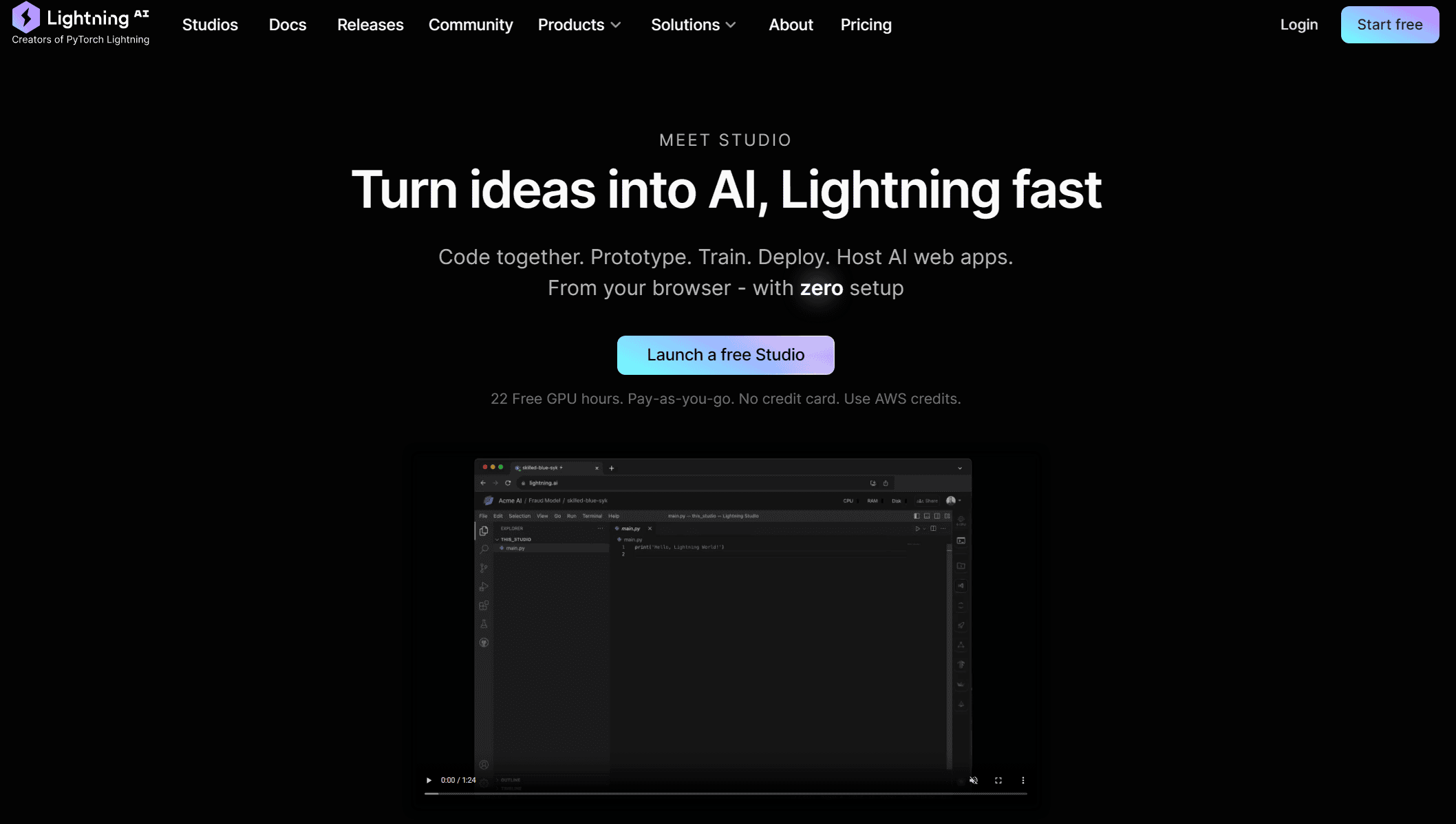The image size is (1456, 824).
Task: Click 'Turn ideas into AI, Lightning fast' heading
Action: pyautogui.click(x=726, y=190)
